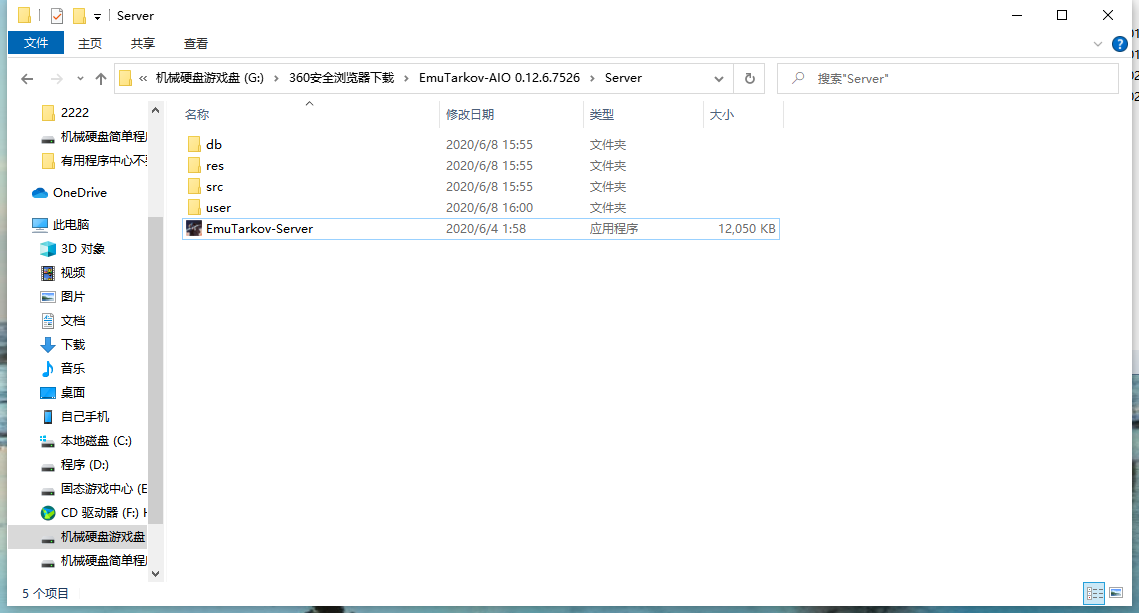Open 音乐 folder in the sidebar
Screen dimensions: 1139x613
[x=73, y=368]
